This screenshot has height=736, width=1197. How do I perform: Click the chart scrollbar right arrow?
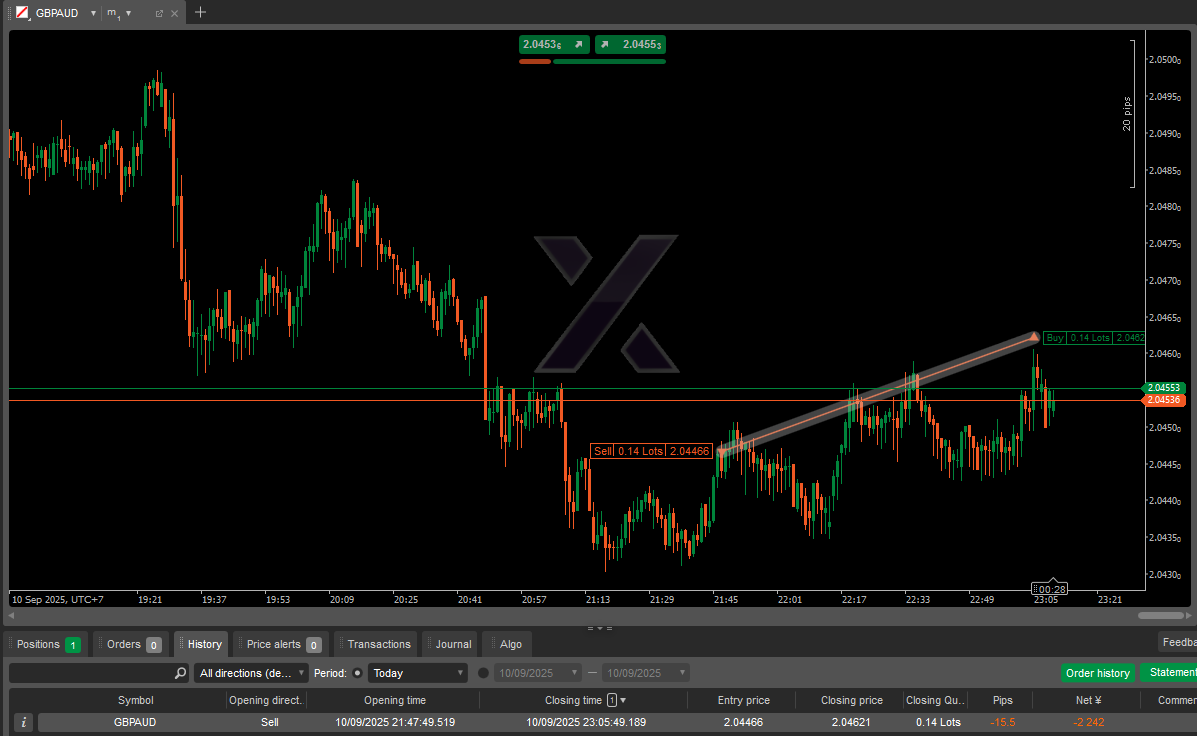tap(1188, 615)
